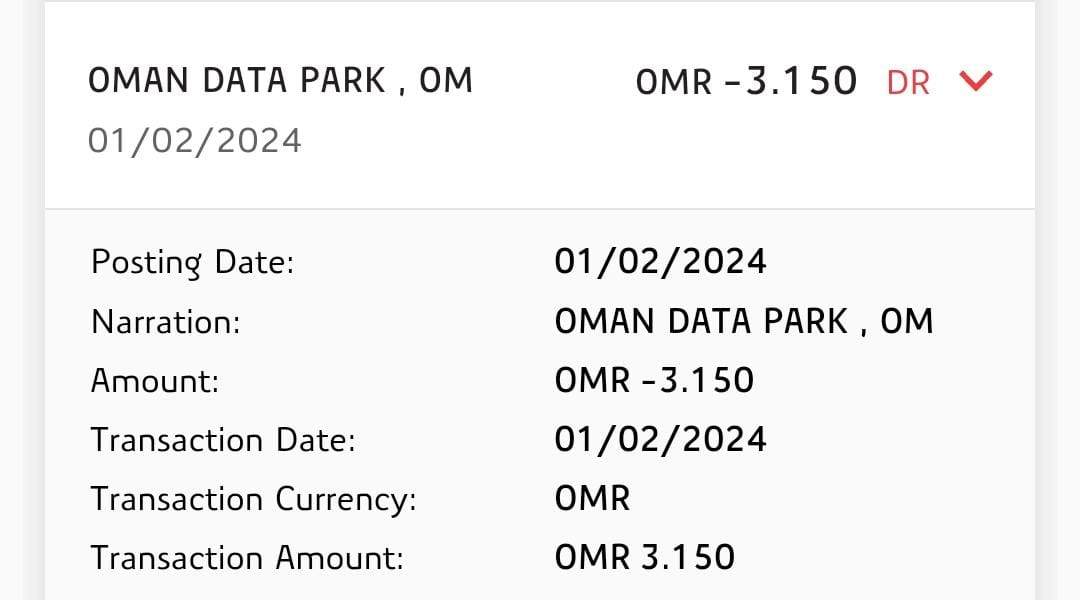
Task: Select the Transaction Date value 01/02/2024
Action: point(660,440)
